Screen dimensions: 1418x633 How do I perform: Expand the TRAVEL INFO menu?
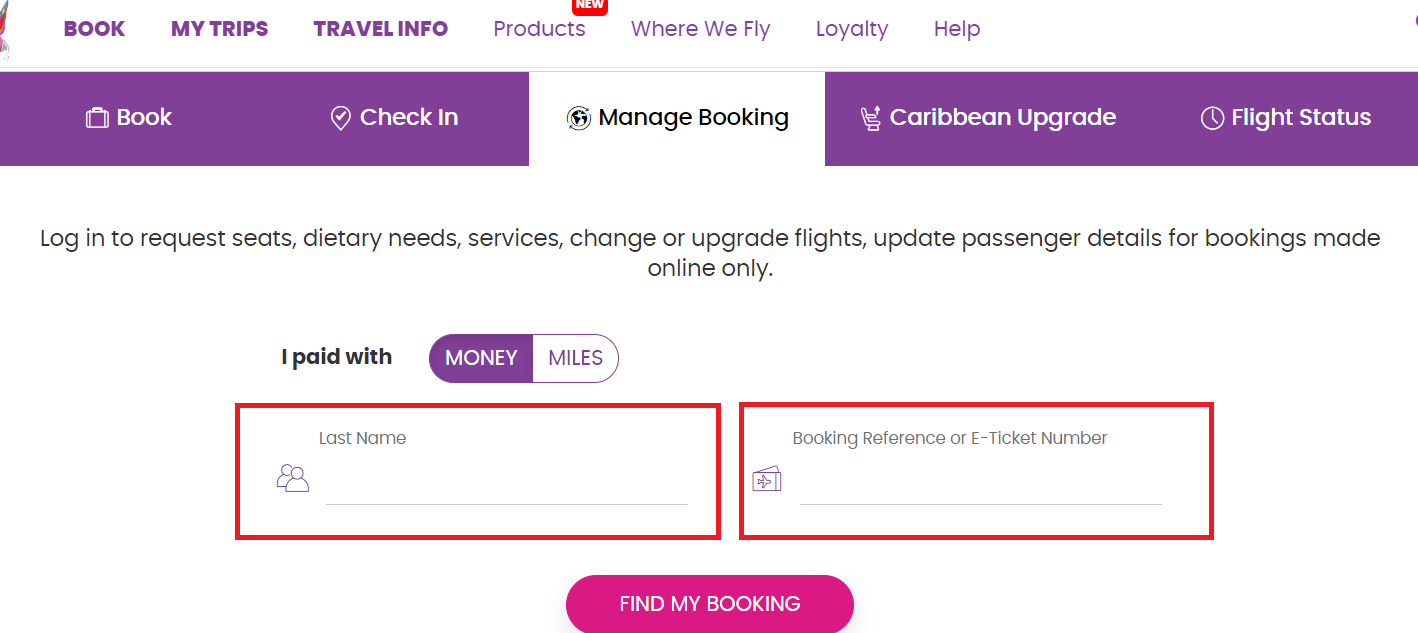pos(381,29)
